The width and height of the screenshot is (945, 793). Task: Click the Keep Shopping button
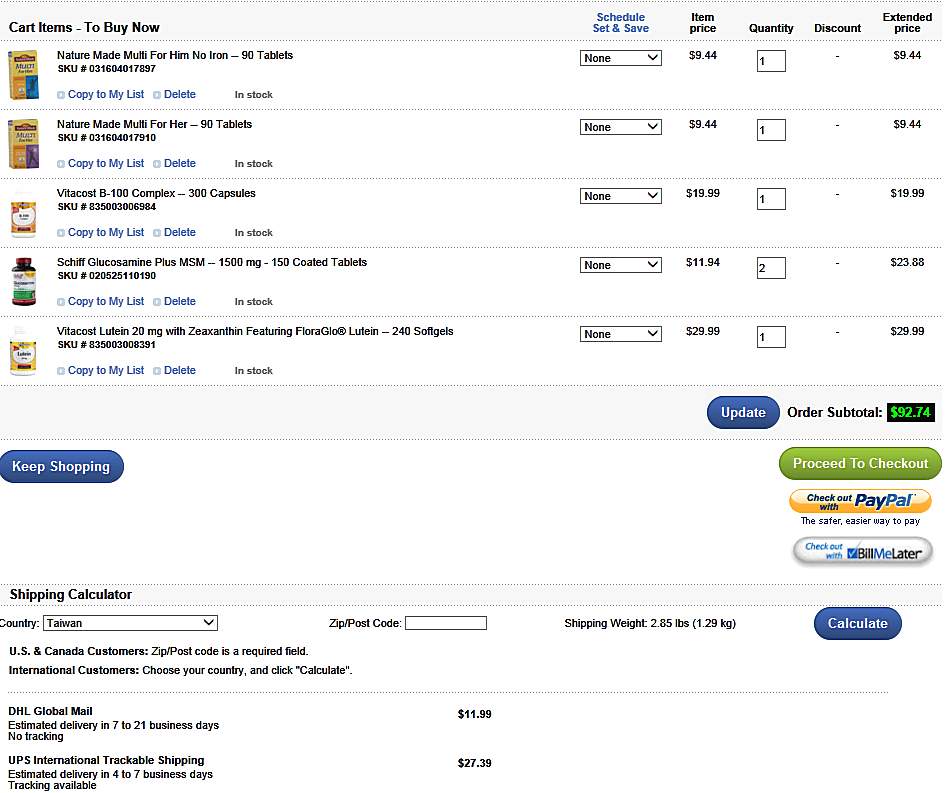[x=61, y=466]
